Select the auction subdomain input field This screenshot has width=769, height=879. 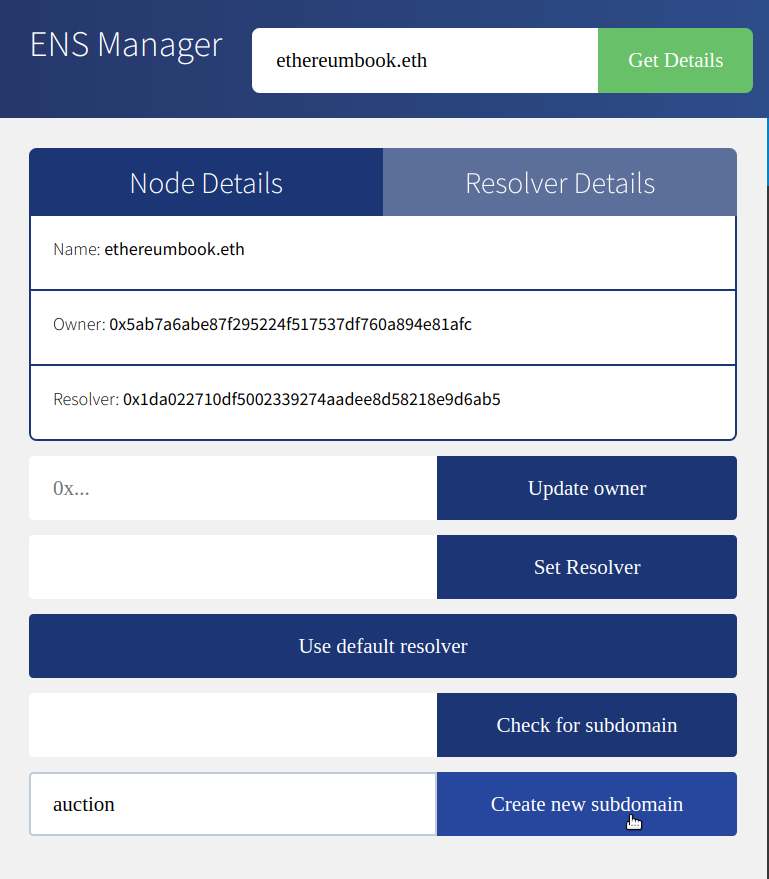pos(232,804)
